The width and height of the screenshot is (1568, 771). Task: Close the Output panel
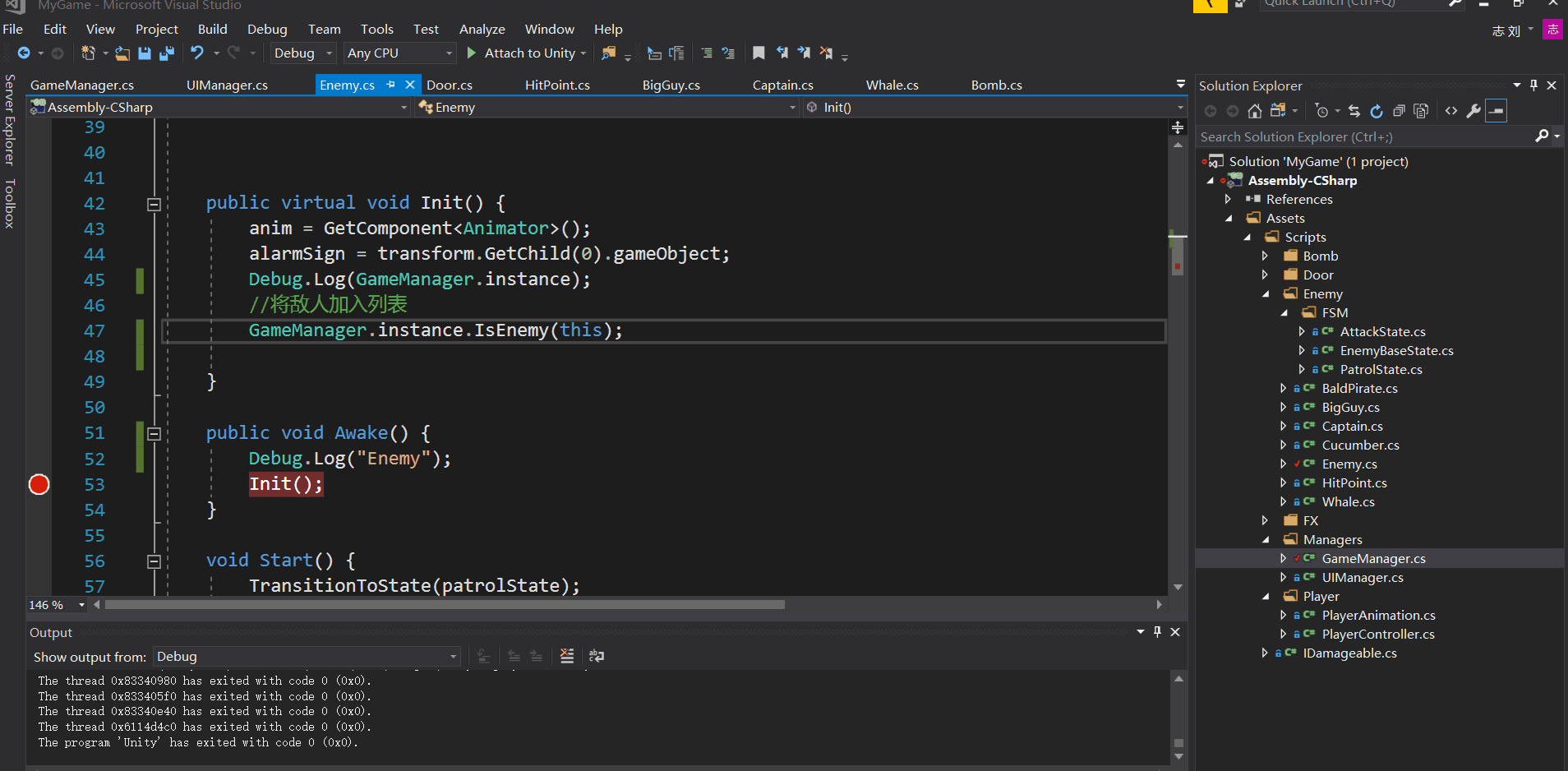(1175, 631)
